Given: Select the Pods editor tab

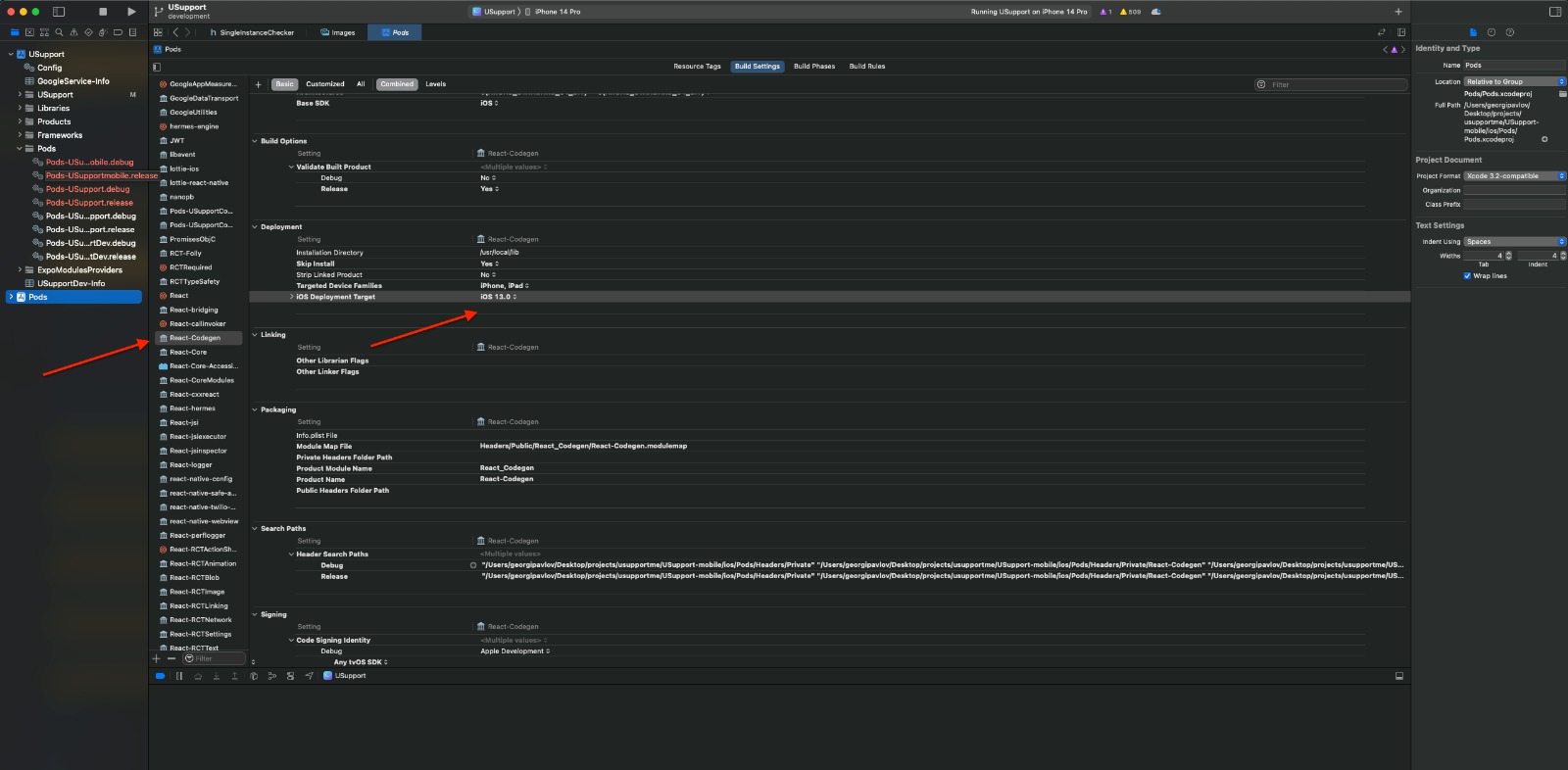Looking at the screenshot, I should click(x=395, y=32).
